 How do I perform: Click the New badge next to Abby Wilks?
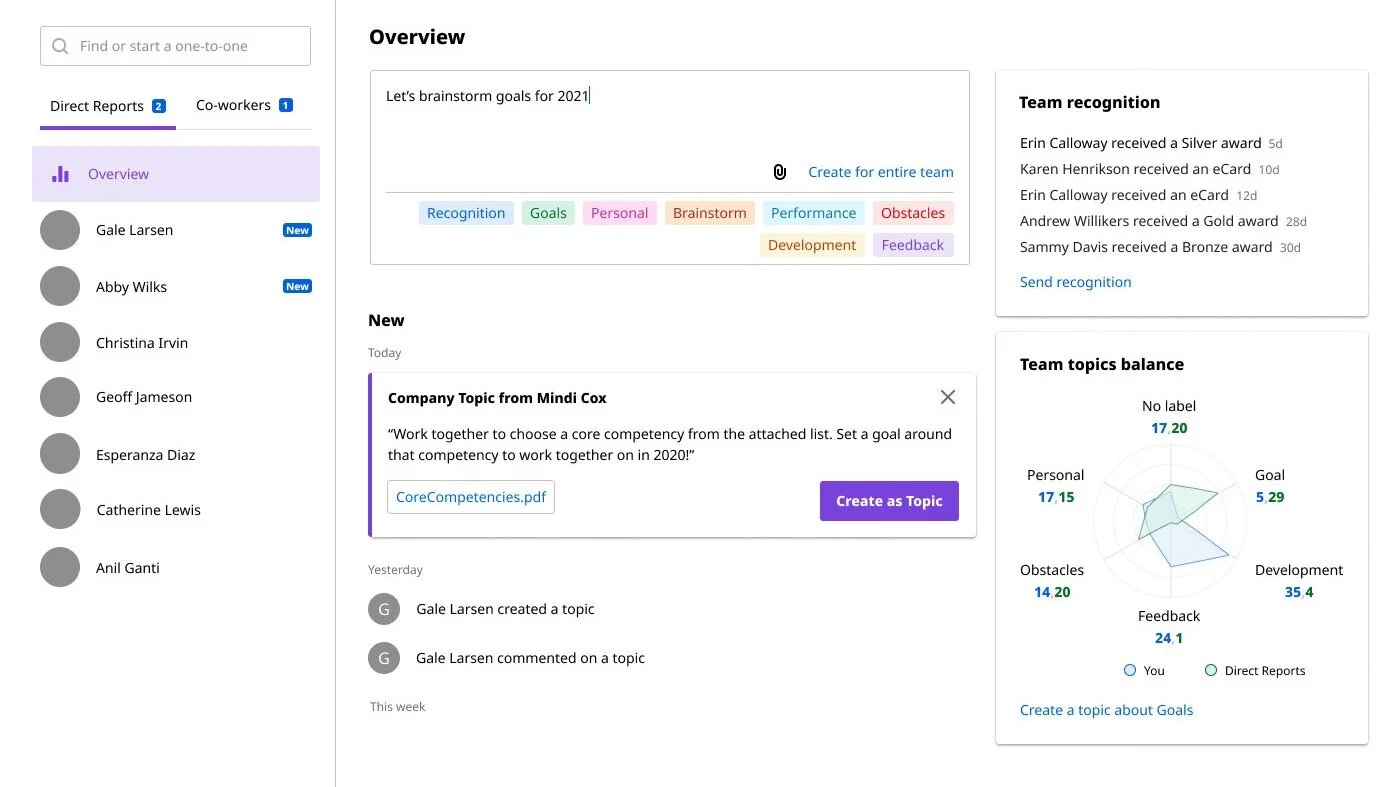tap(297, 286)
